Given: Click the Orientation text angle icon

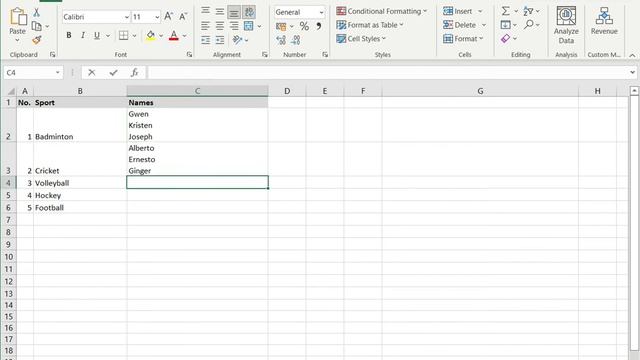Looking at the screenshot, I should [x=237, y=40].
